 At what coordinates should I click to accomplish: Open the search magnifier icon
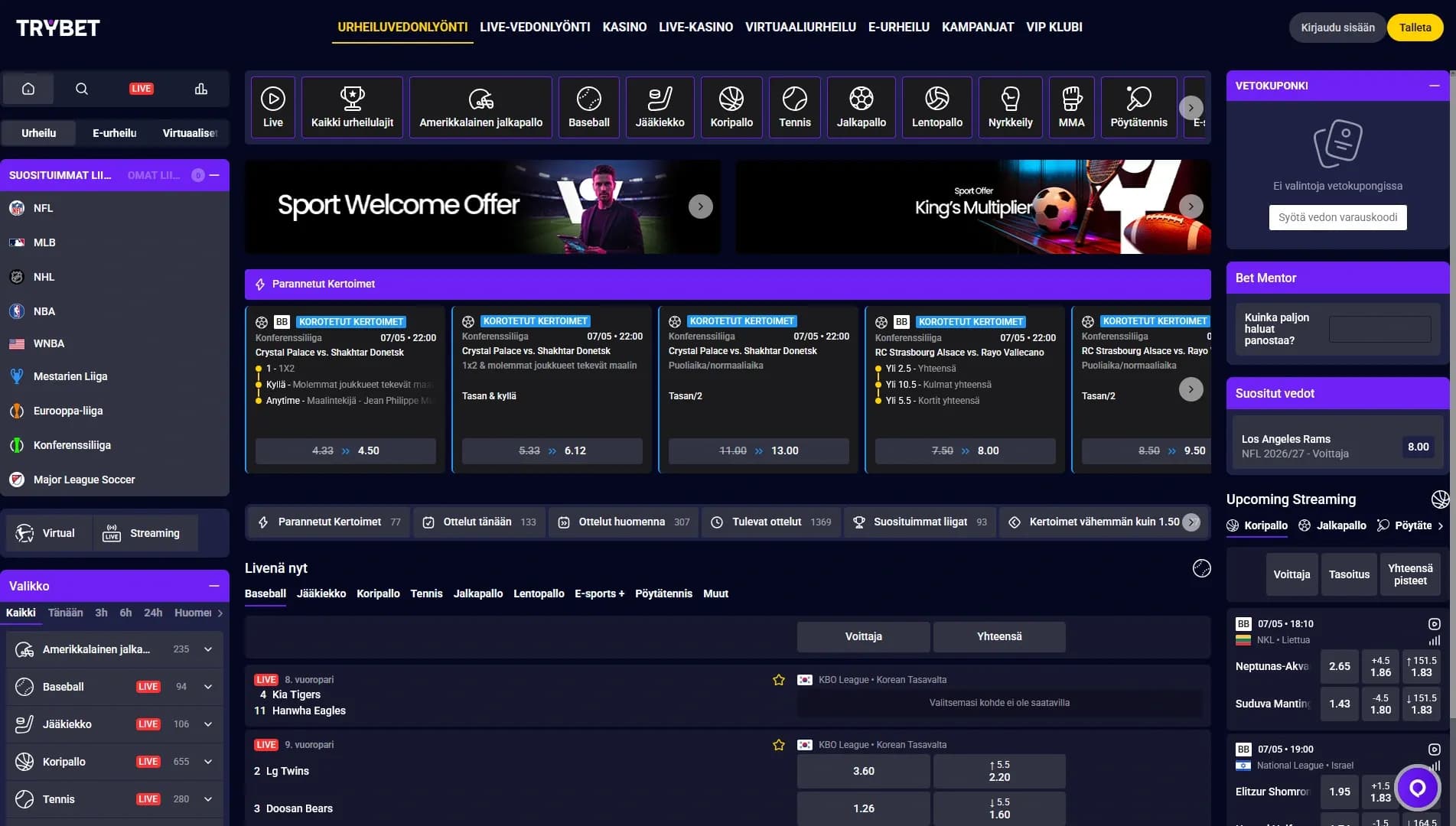click(x=82, y=89)
